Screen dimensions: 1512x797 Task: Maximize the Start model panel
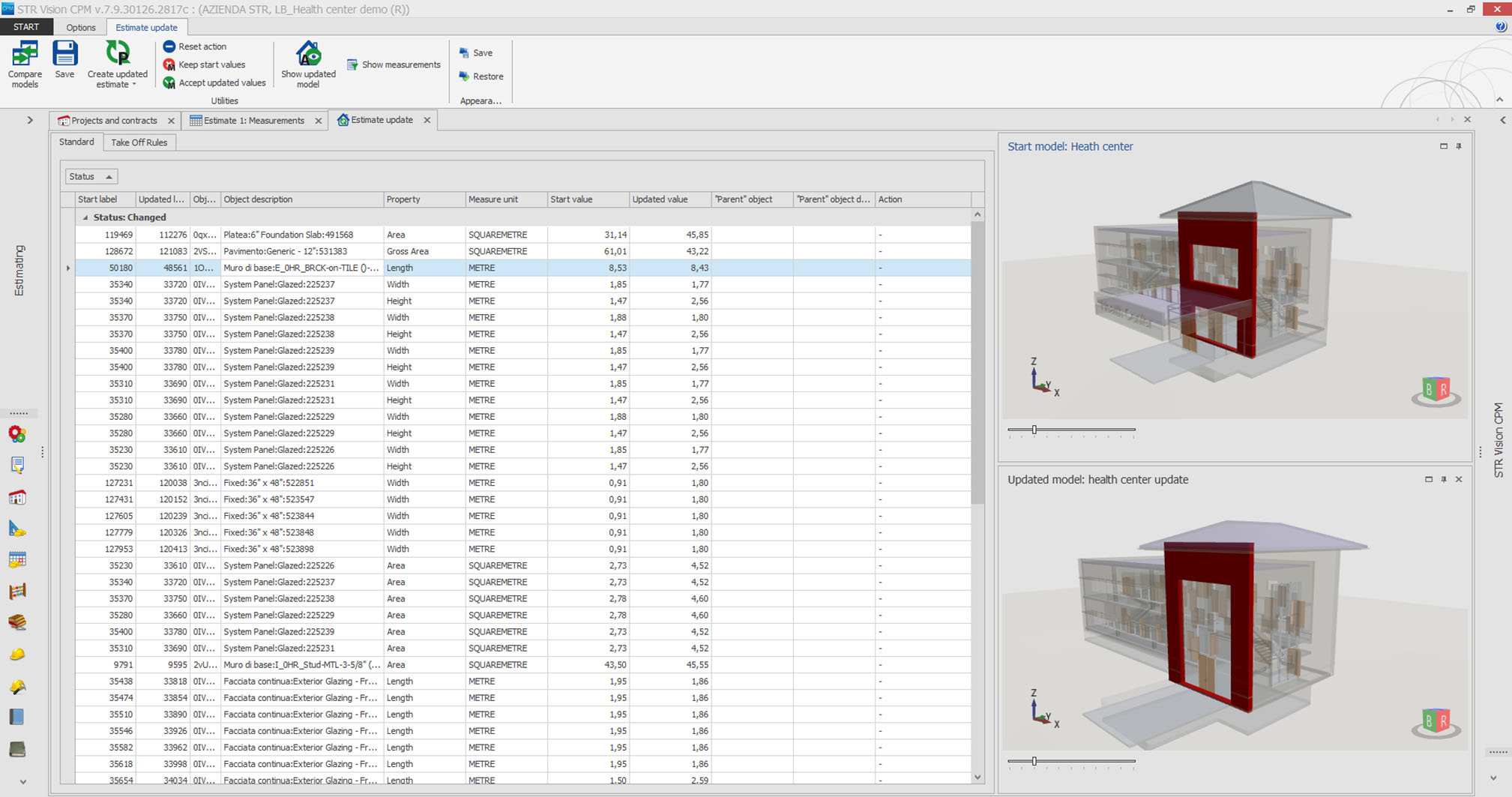(1444, 146)
